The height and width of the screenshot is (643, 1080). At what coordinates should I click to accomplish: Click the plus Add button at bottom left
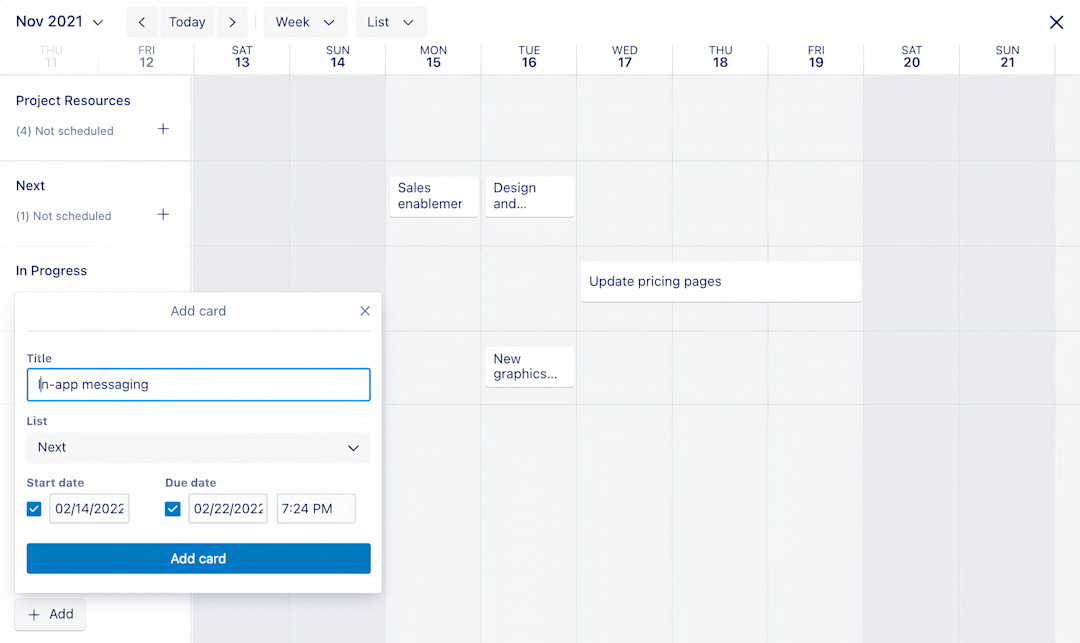[49, 613]
